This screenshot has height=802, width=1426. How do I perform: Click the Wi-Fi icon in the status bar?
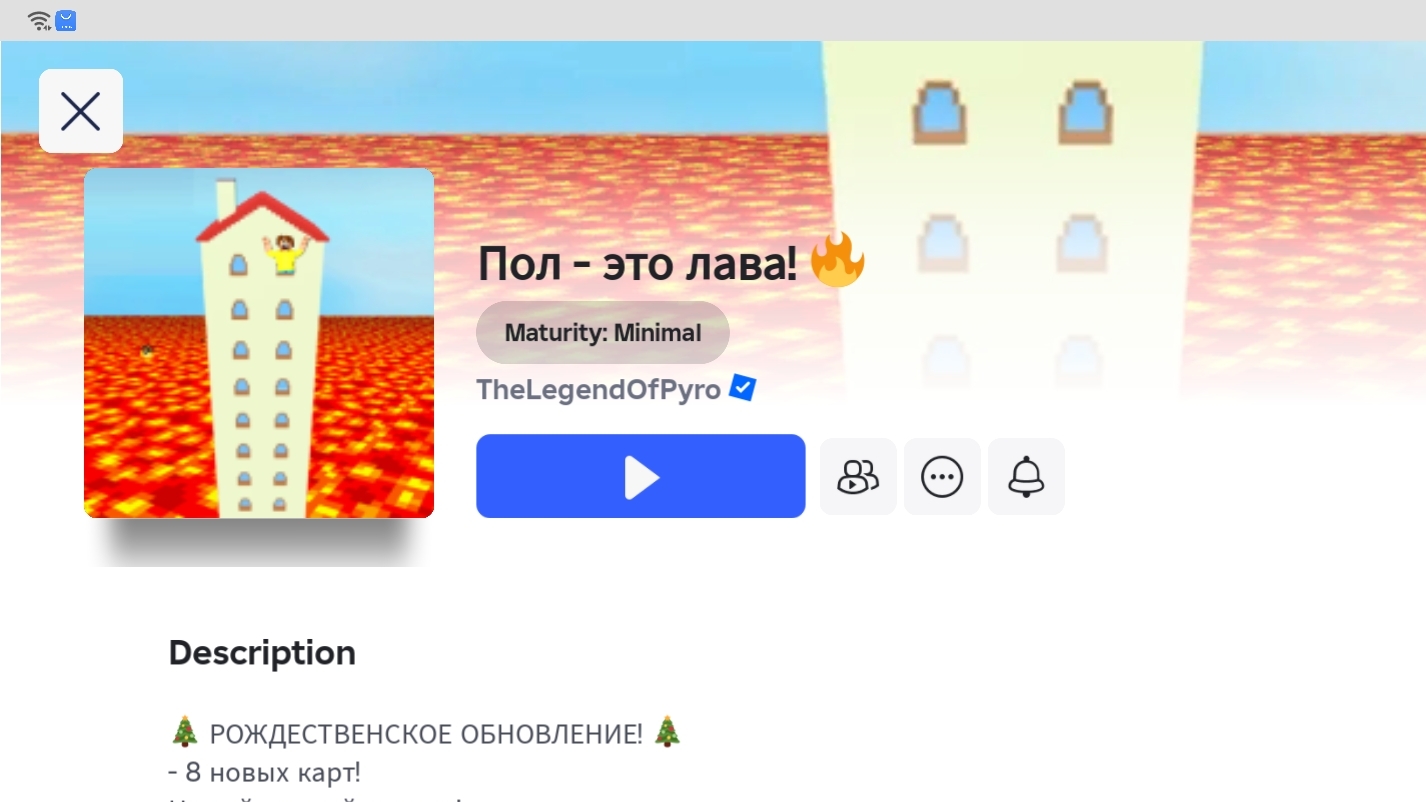(x=39, y=20)
